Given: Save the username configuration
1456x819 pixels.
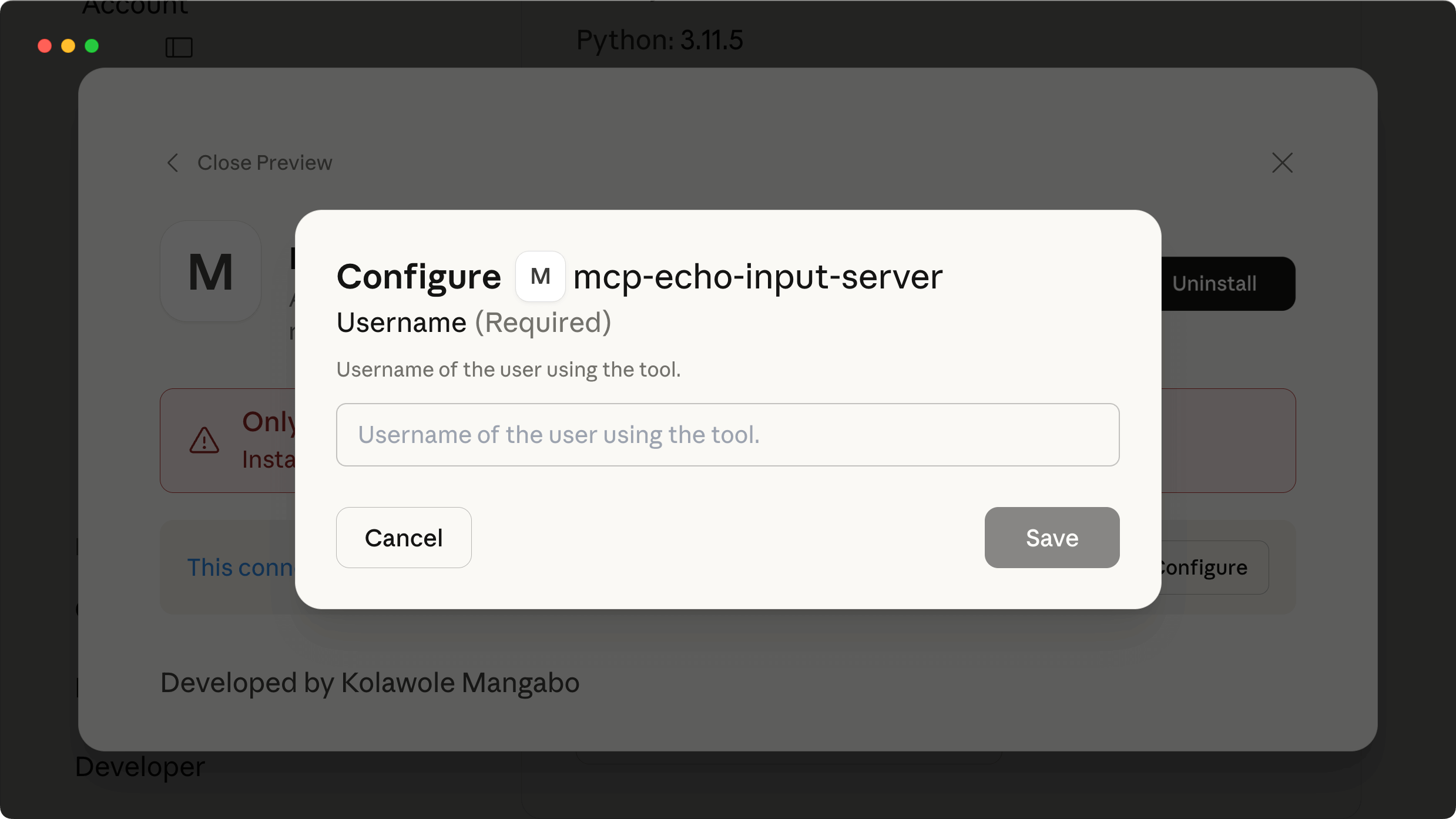Looking at the screenshot, I should point(1052,538).
